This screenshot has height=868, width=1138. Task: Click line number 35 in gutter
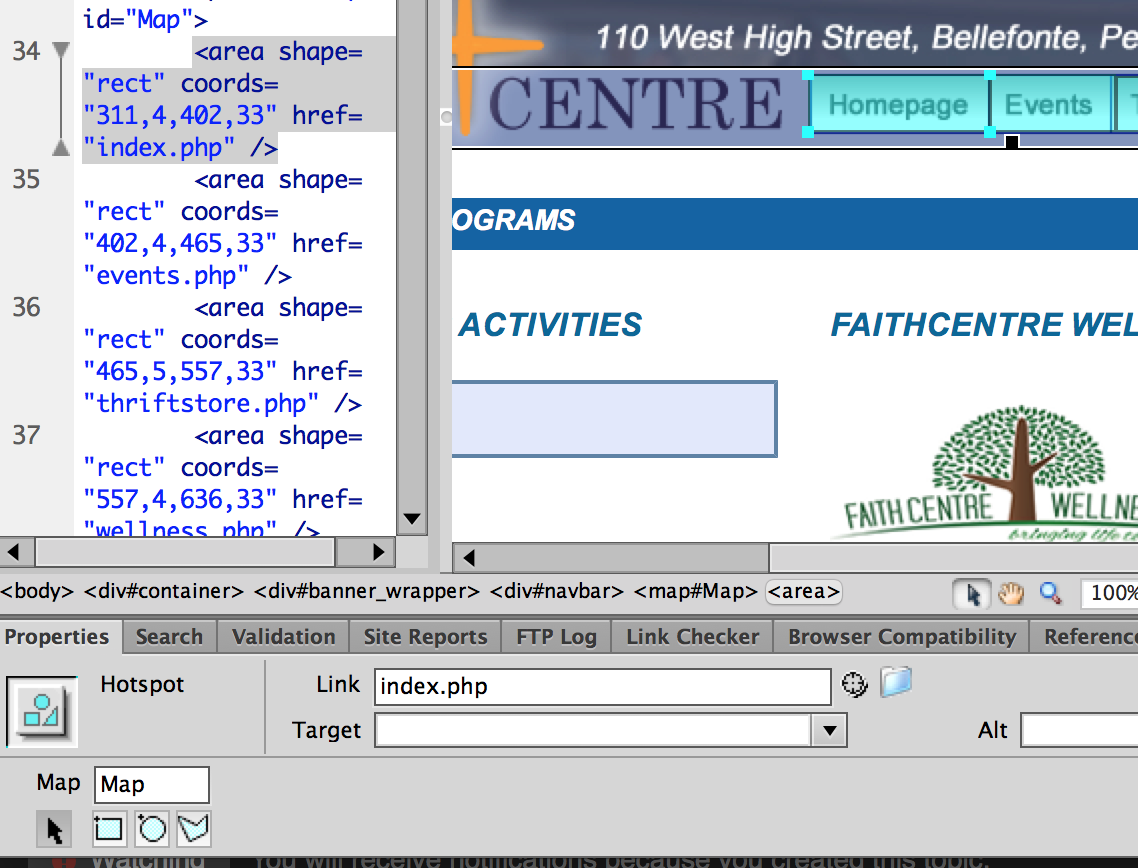[x=26, y=179]
